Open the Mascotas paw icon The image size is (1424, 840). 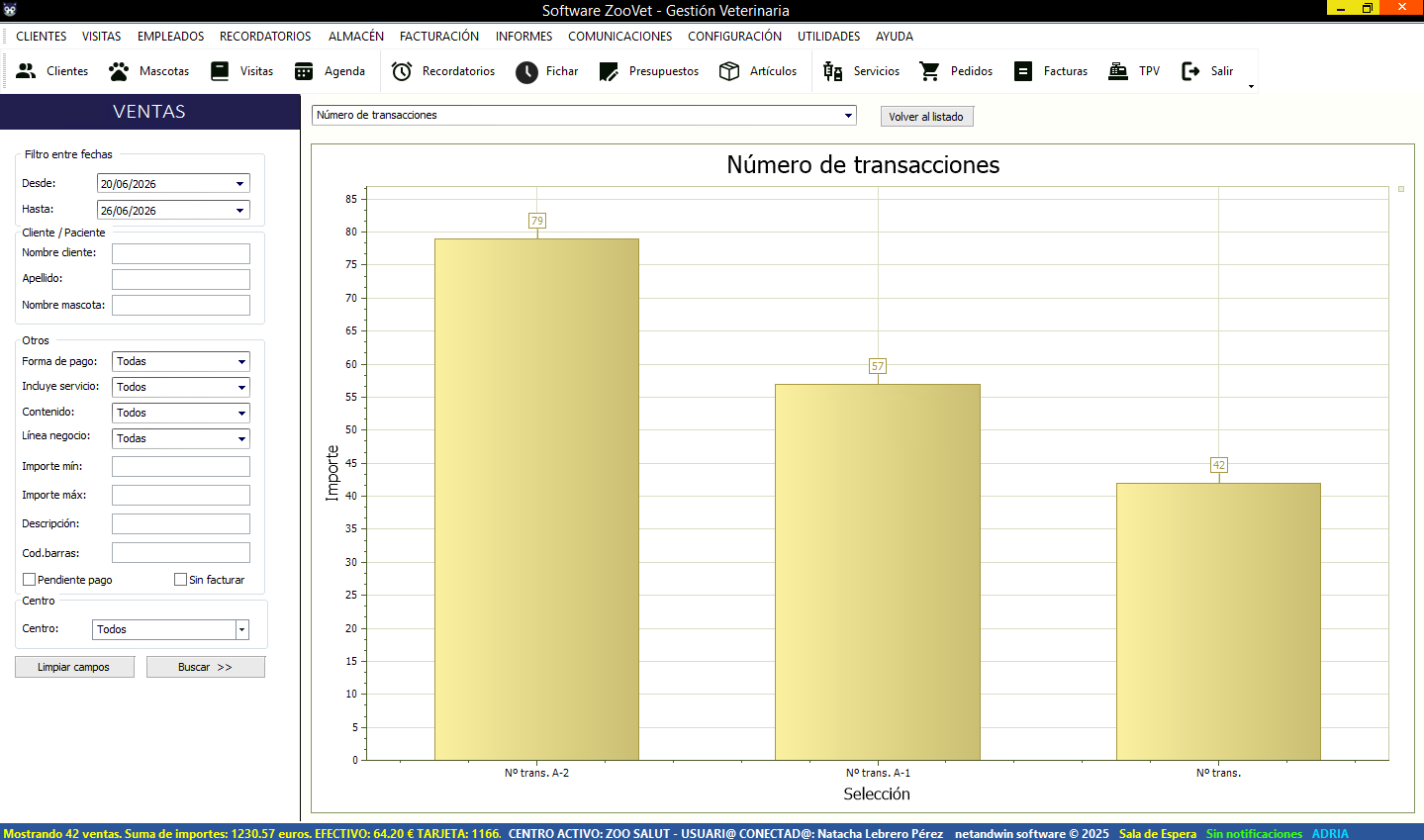(x=119, y=71)
